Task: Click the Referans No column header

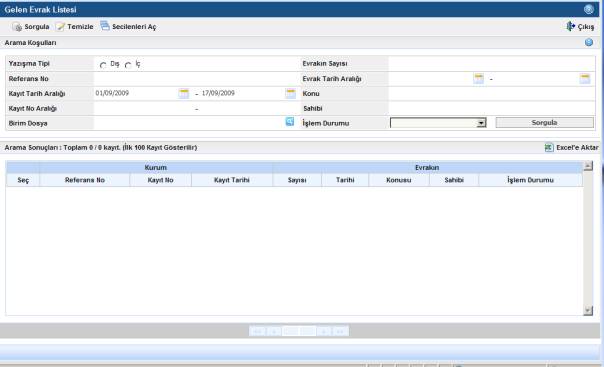Action: coord(85,180)
